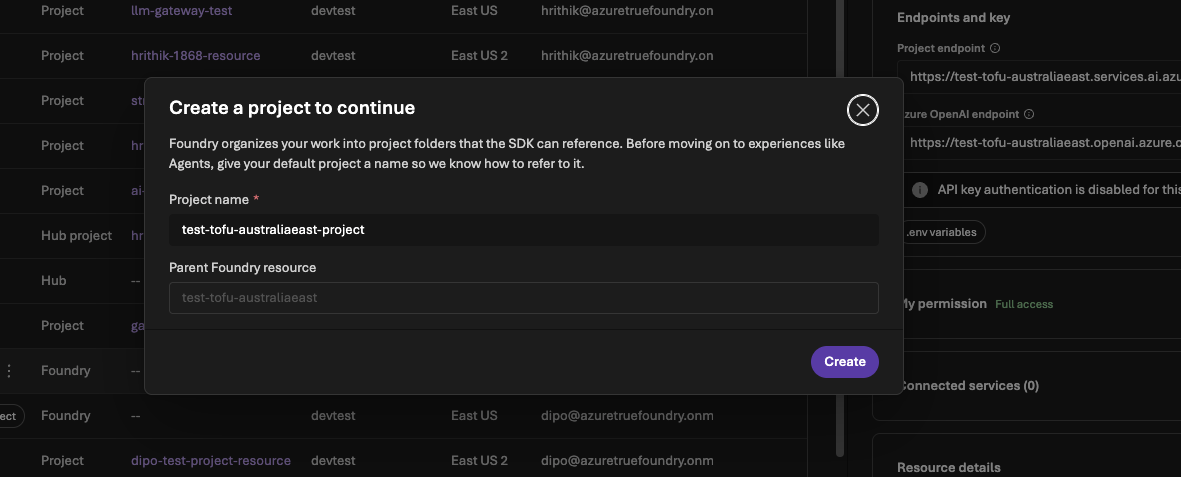Screen dimensions: 1181x477
Task: Click the Create button
Action: click(x=844, y=362)
